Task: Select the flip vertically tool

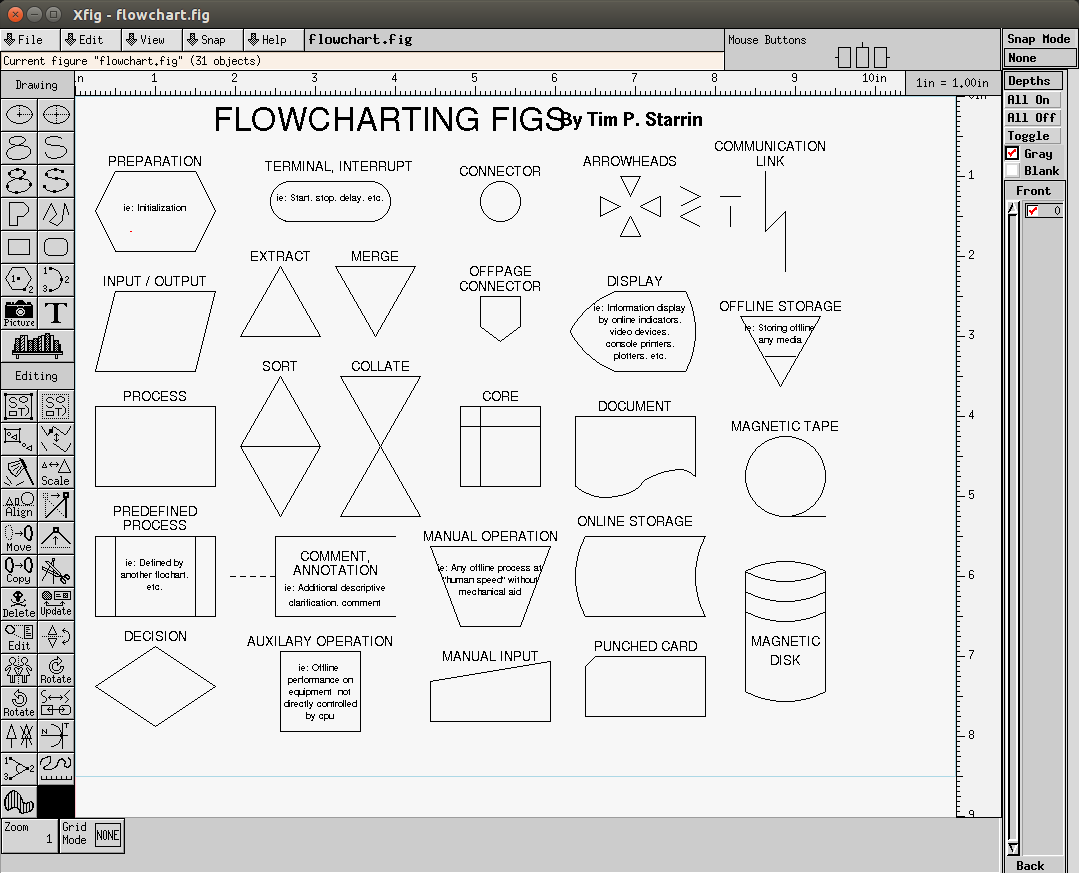Action: point(56,637)
